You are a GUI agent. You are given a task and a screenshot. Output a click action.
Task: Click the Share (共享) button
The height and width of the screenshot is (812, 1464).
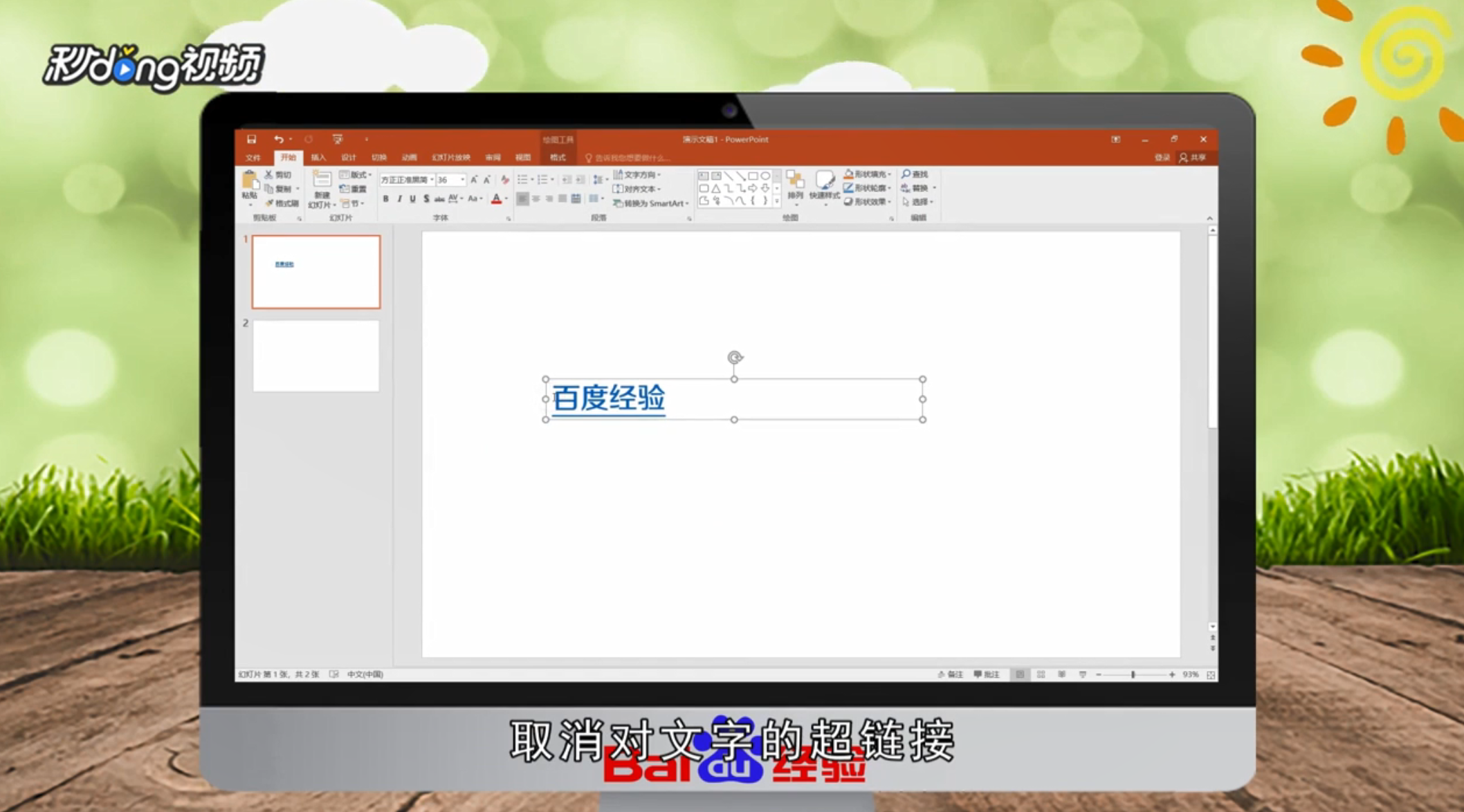[1193, 158]
